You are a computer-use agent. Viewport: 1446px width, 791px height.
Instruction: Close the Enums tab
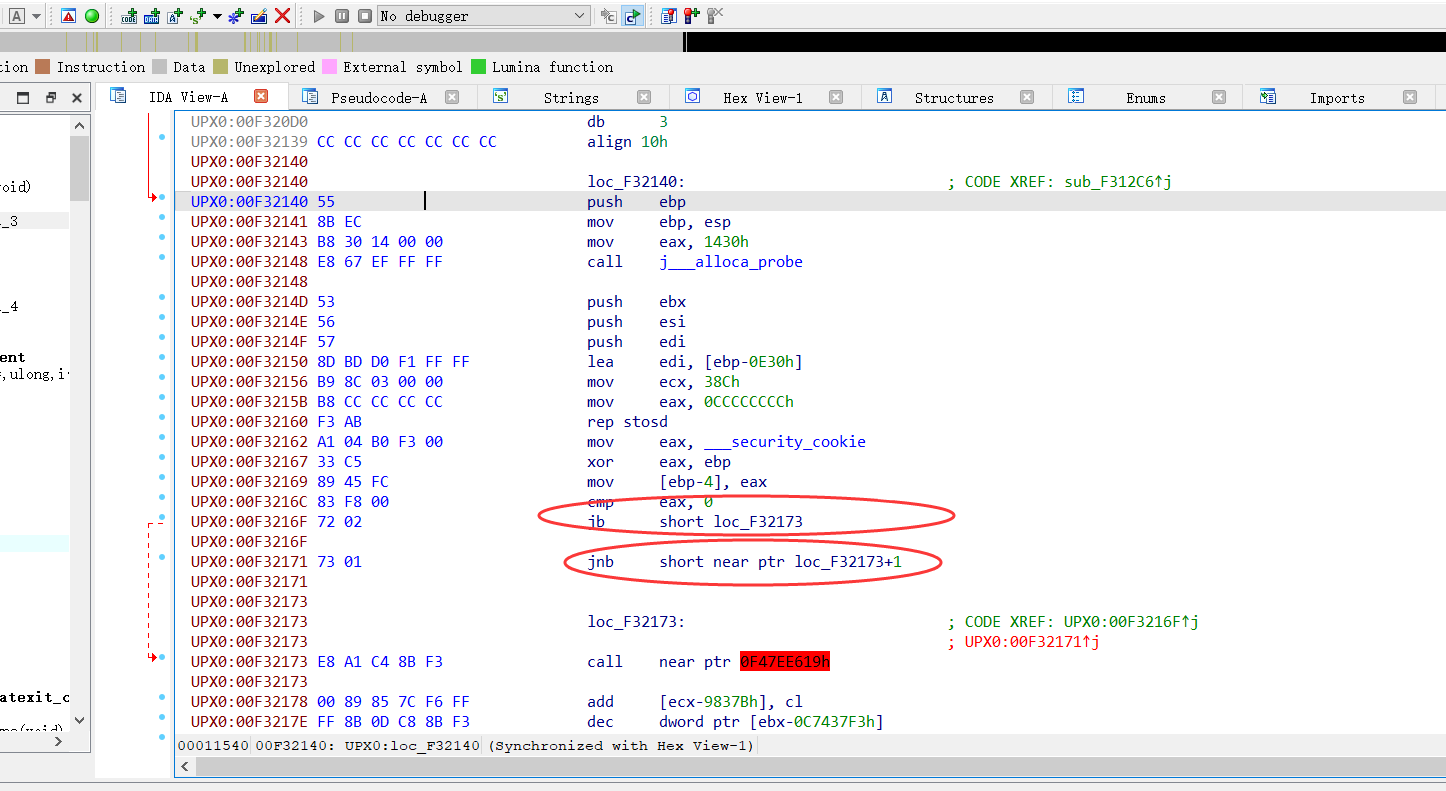[1219, 97]
